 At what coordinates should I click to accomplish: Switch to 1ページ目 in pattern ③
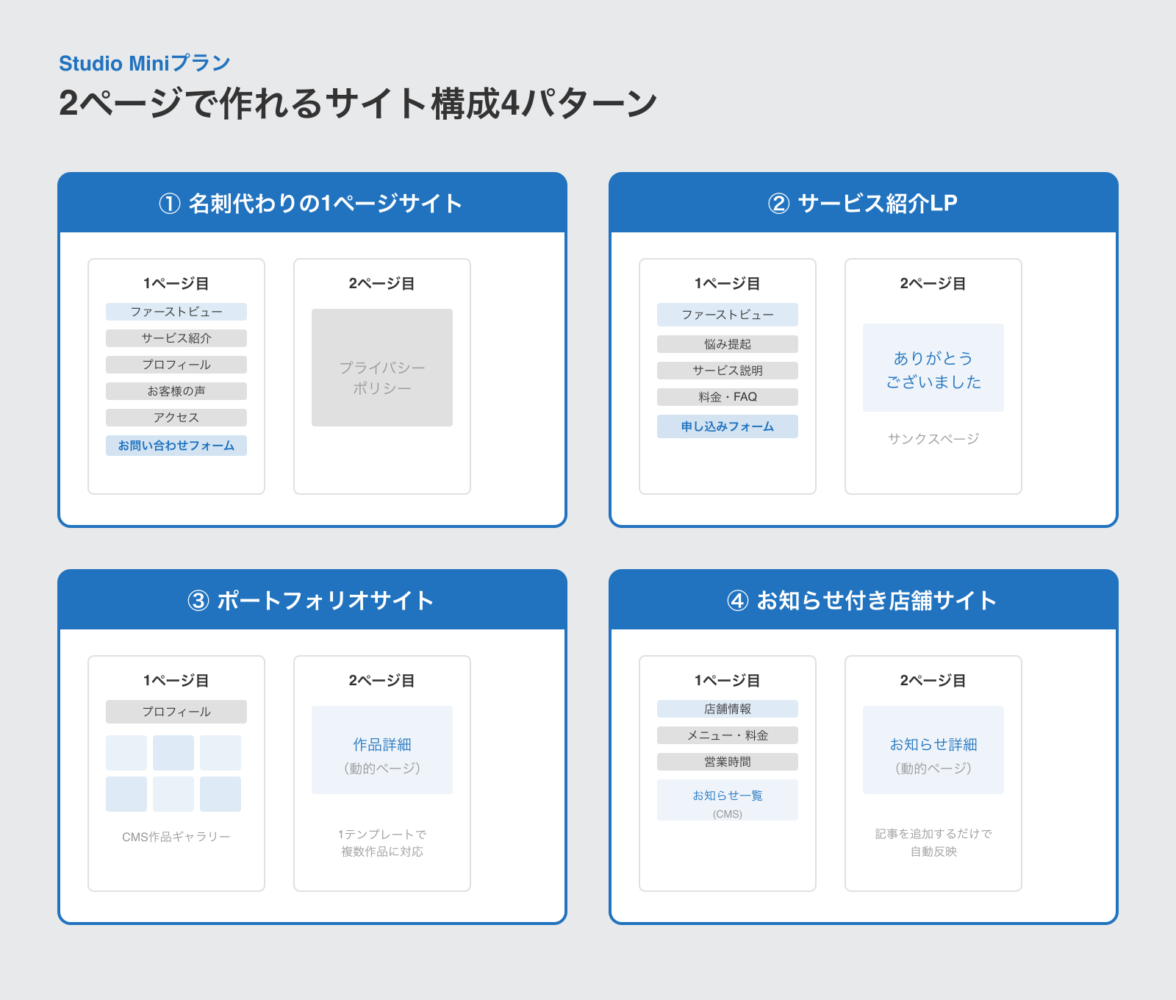(176, 680)
